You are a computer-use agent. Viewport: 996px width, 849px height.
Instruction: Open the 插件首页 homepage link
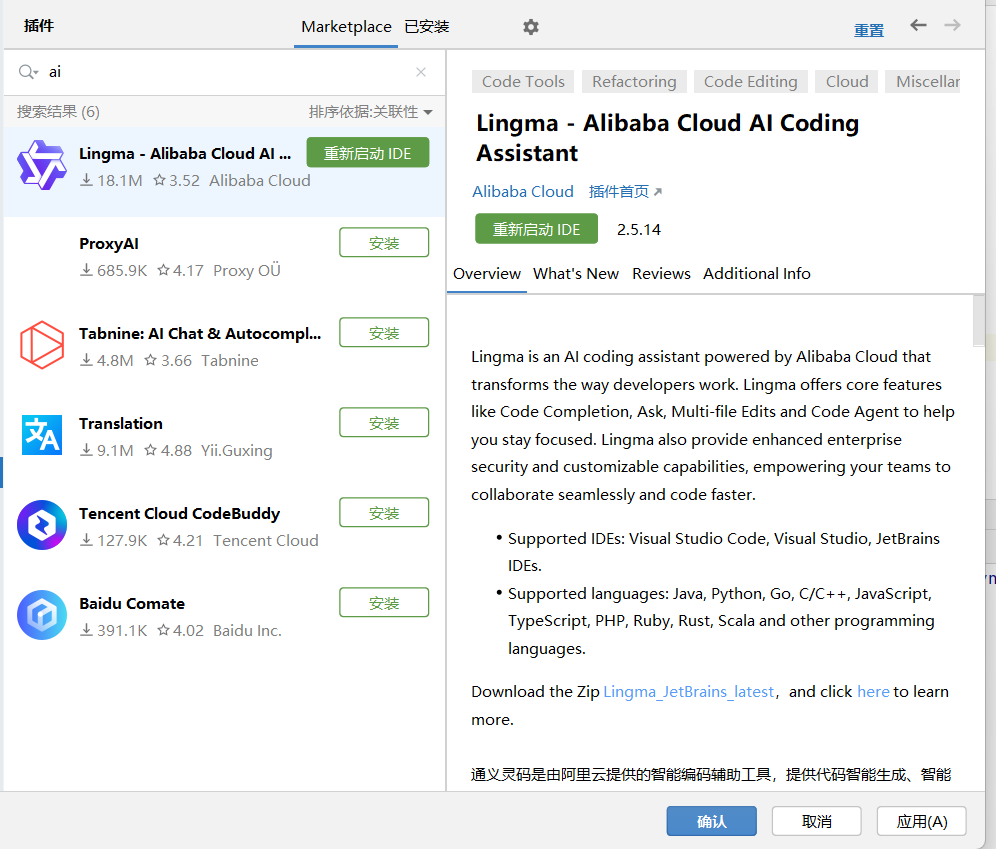pos(625,192)
